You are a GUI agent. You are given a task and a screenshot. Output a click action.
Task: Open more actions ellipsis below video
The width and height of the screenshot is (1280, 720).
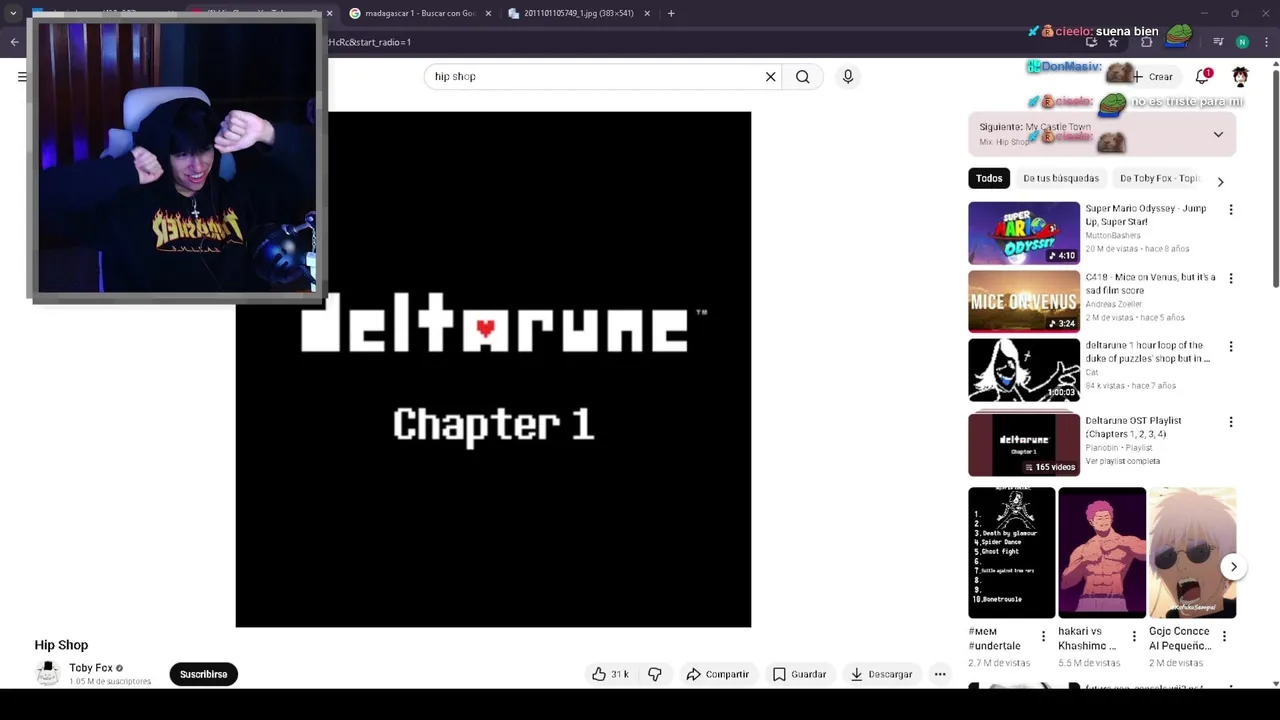click(940, 674)
